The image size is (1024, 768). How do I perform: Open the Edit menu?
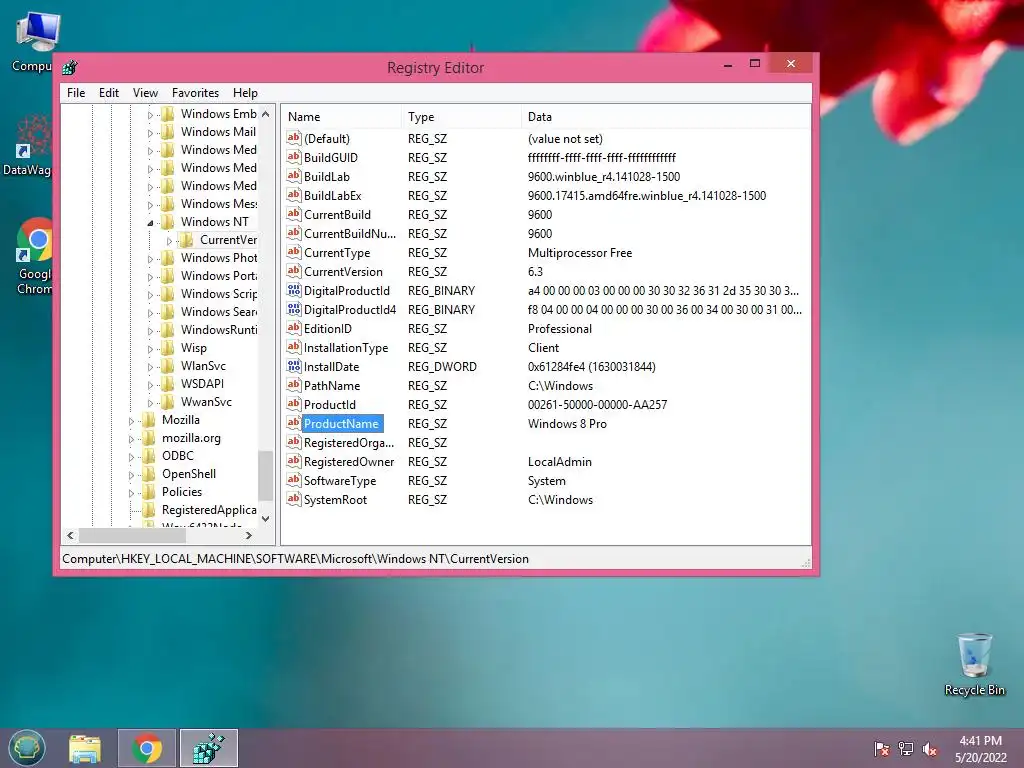[108, 93]
